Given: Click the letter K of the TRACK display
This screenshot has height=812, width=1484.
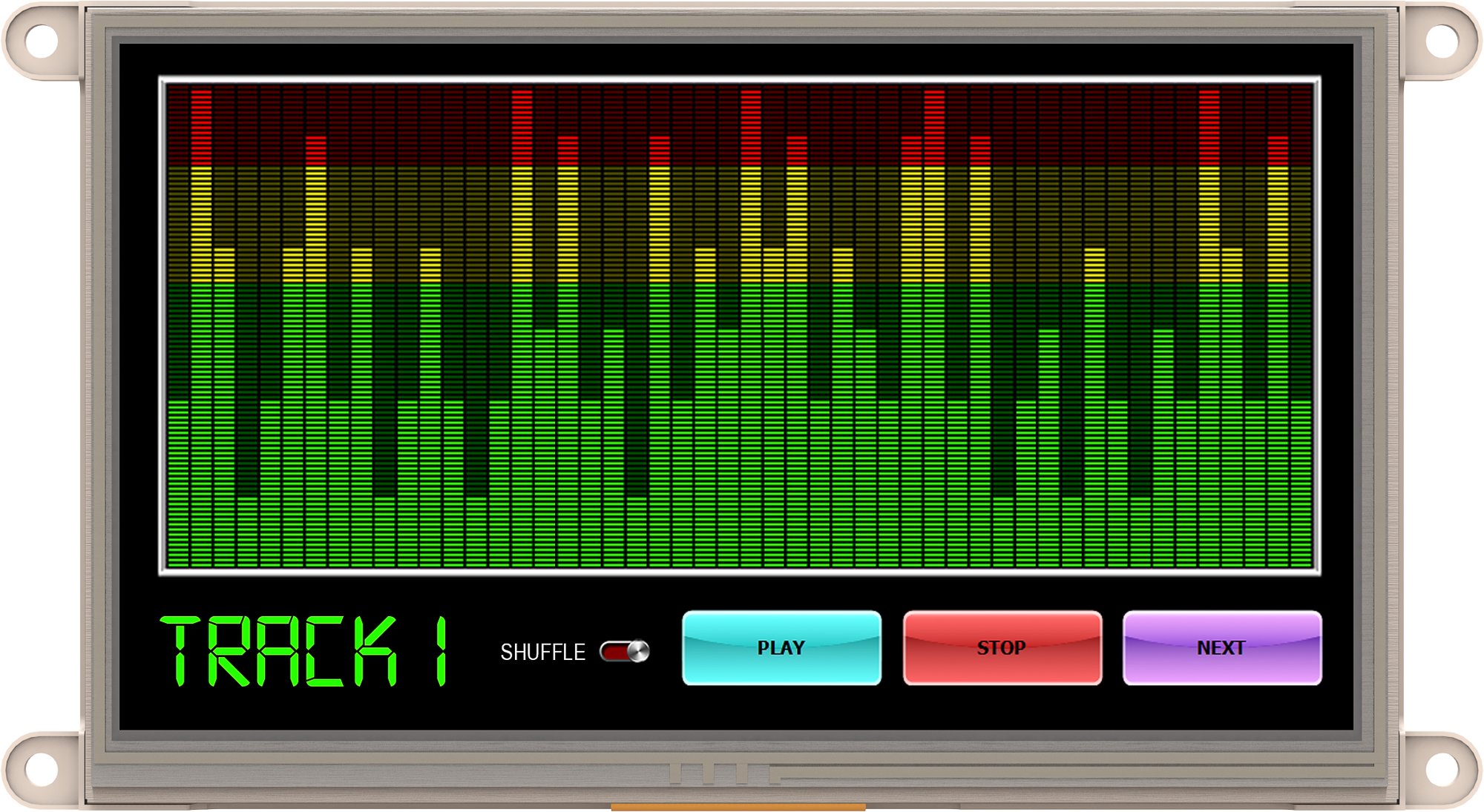Looking at the screenshot, I should (375, 650).
